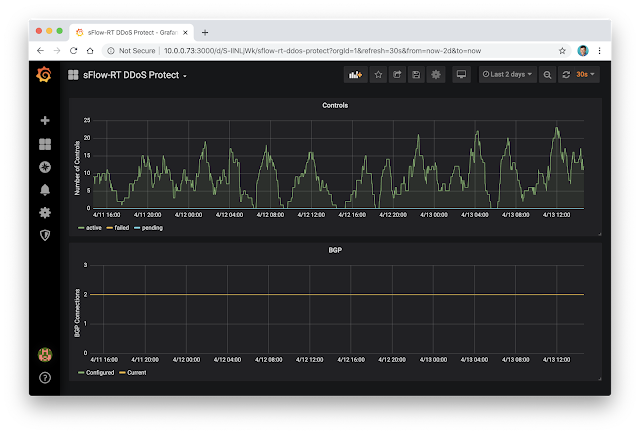
Task: Click the Share dashboard icon
Action: tap(397, 75)
